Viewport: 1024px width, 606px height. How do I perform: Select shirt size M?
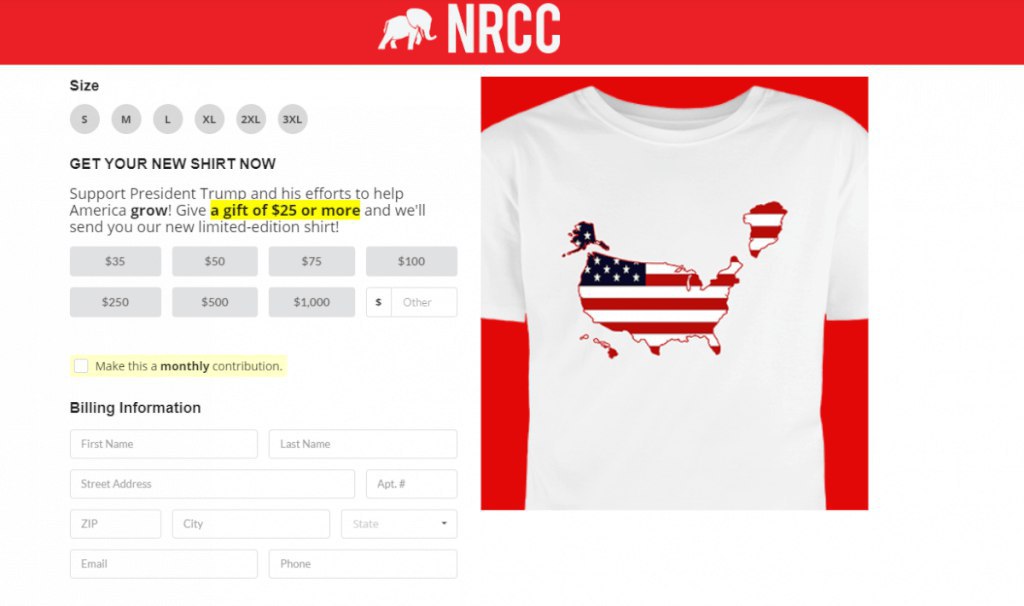click(x=126, y=120)
